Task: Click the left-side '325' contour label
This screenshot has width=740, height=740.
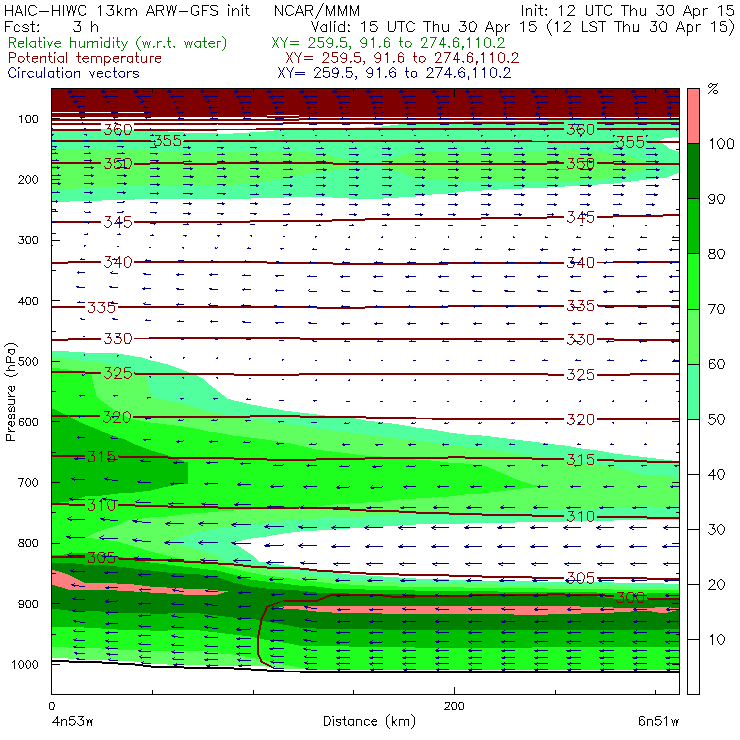Action: pyautogui.click(x=118, y=374)
